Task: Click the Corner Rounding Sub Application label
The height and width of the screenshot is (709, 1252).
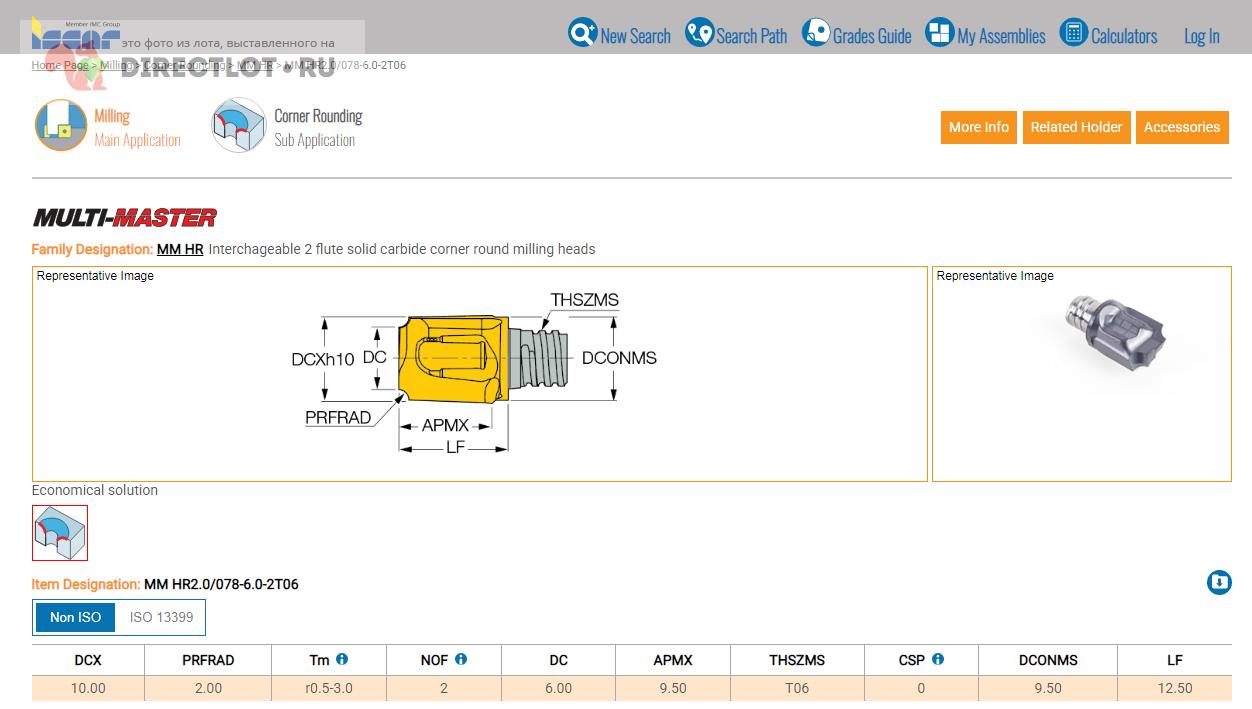Action: [x=318, y=128]
